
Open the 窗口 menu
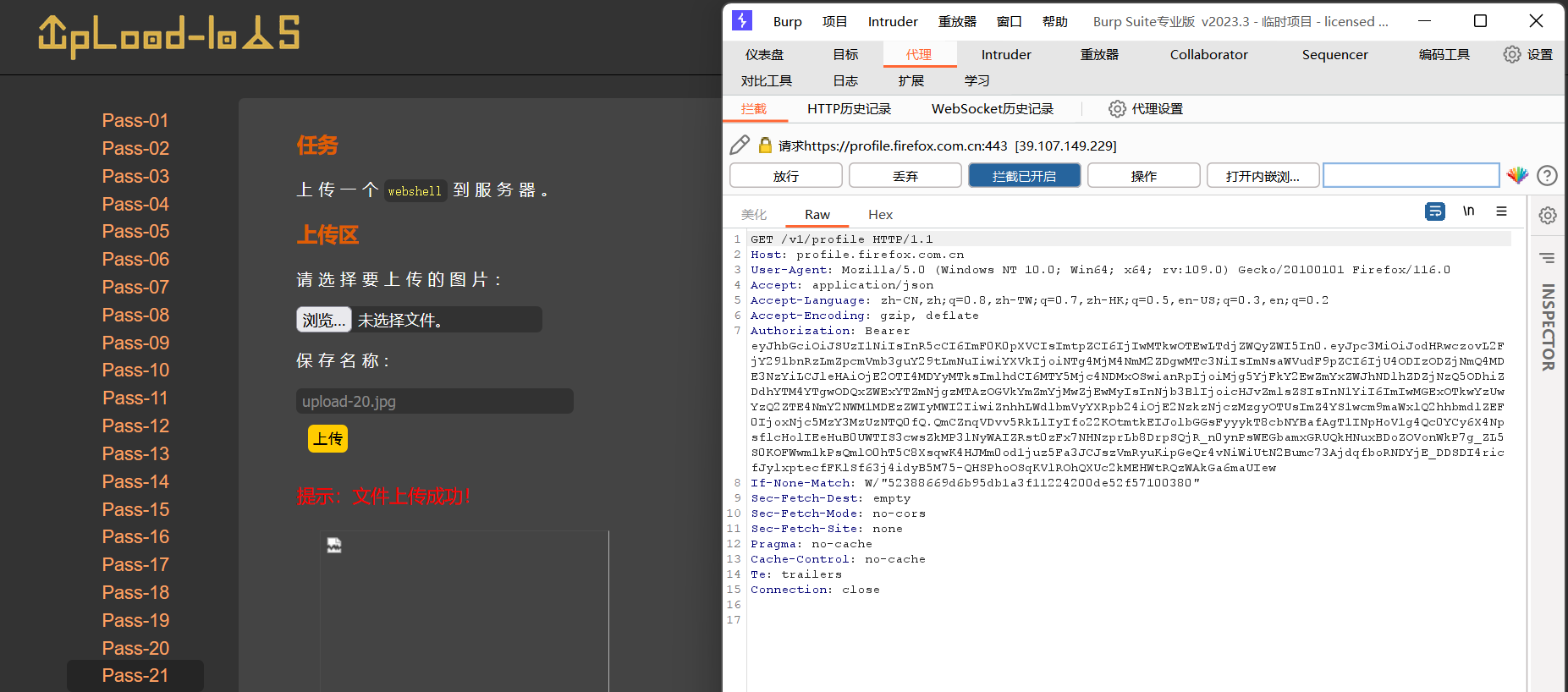[1009, 21]
